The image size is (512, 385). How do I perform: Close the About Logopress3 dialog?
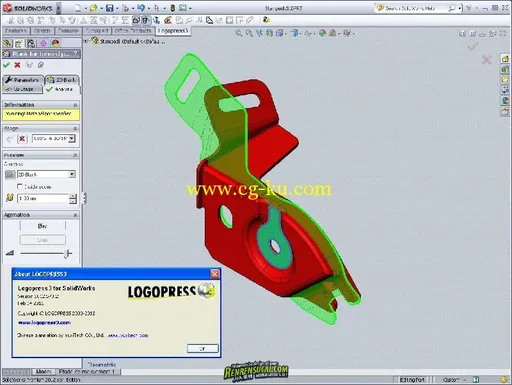tap(215, 274)
